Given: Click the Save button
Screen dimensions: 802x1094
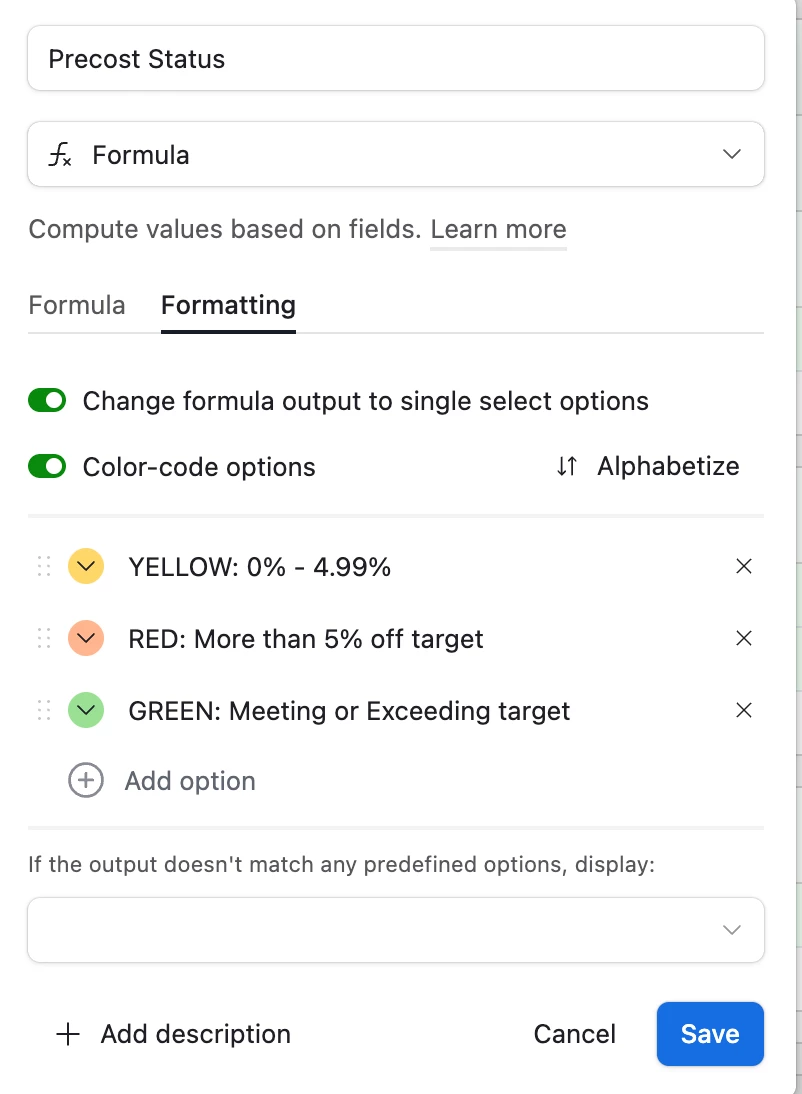Looking at the screenshot, I should point(710,1034).
